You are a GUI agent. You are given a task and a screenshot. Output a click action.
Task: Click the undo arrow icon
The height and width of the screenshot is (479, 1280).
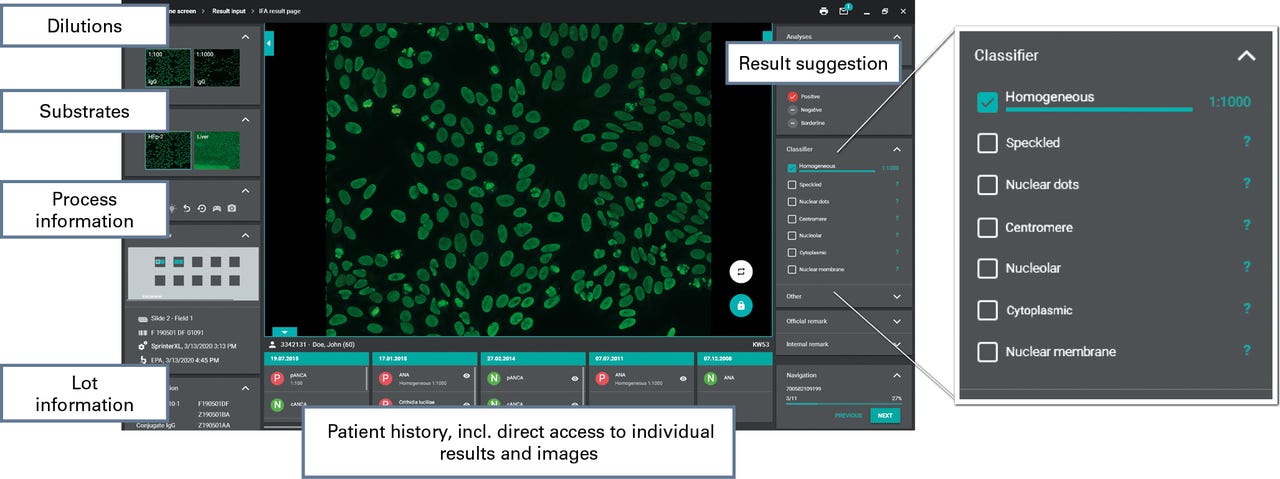(x=186, y=208)
